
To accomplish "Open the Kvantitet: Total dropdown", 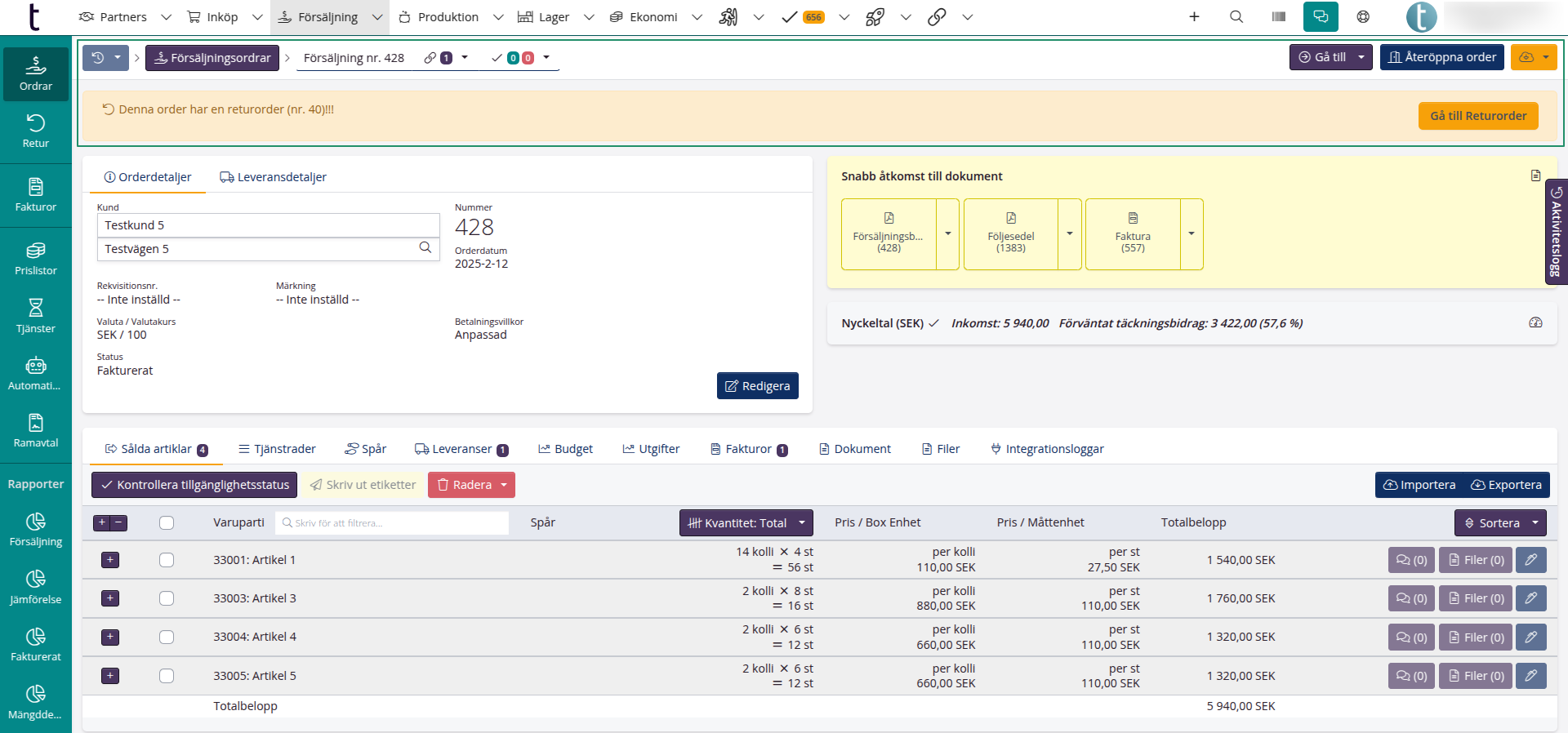I will coord(746,523).
